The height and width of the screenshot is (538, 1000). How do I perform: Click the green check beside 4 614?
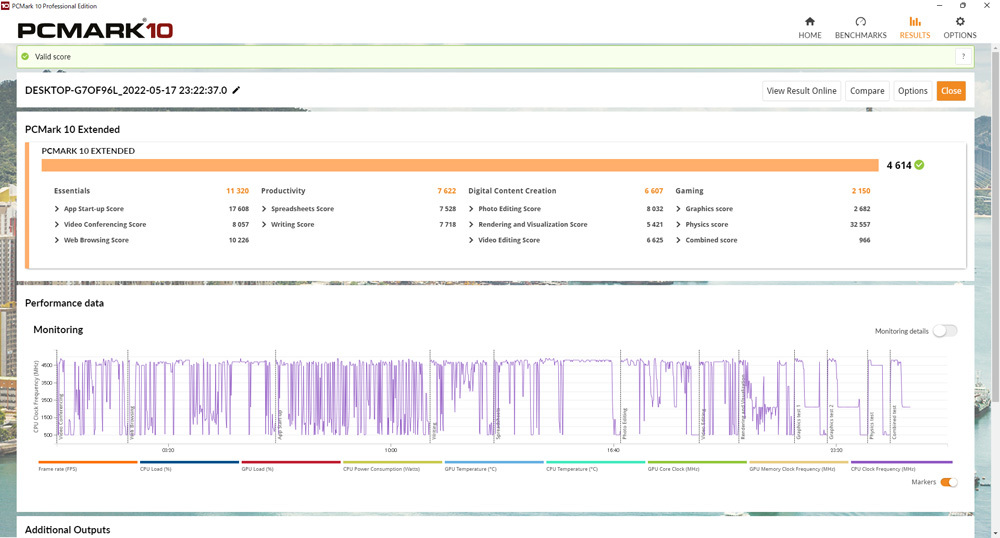pyautogui.click(x=919, y=165)
